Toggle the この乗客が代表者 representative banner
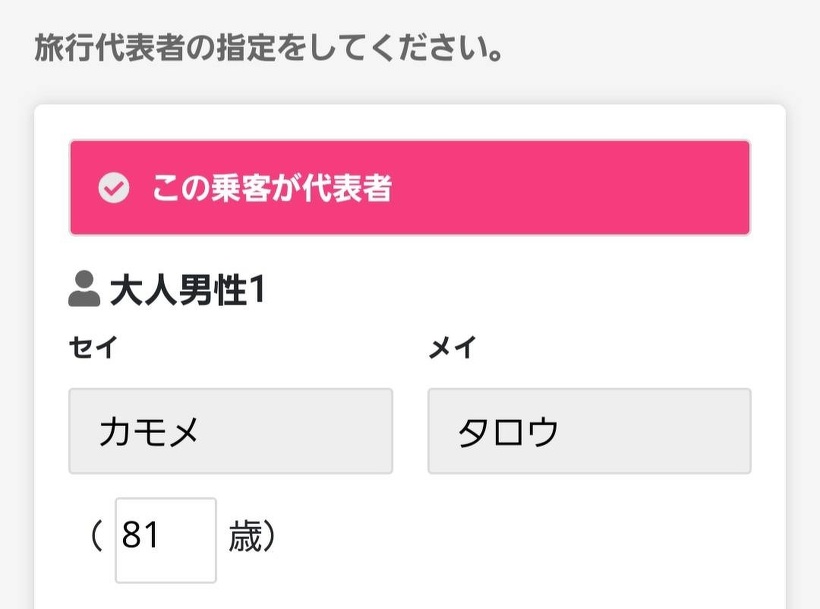Image resolution: width=820 pixels, height=609 pixels. click(409, 188)
